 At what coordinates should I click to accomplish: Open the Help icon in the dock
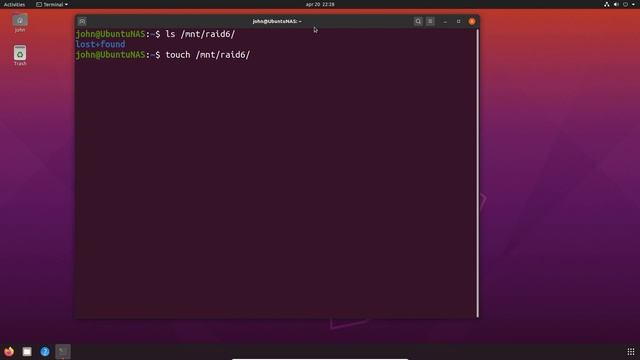45,351
